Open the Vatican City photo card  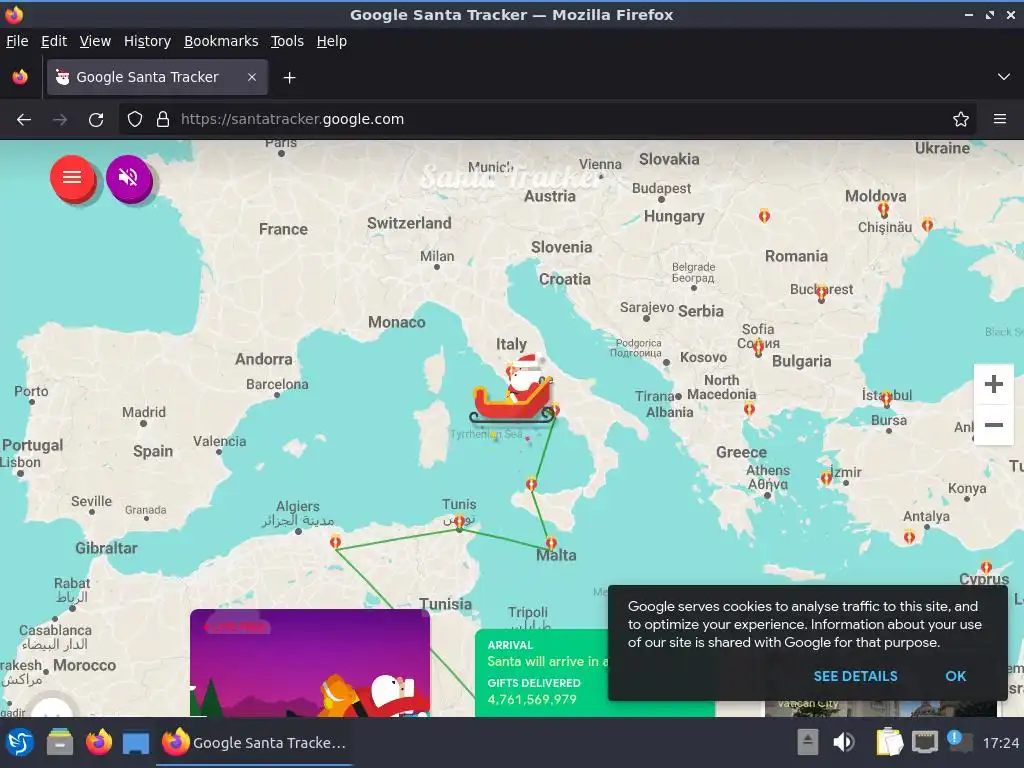point(880,709)
